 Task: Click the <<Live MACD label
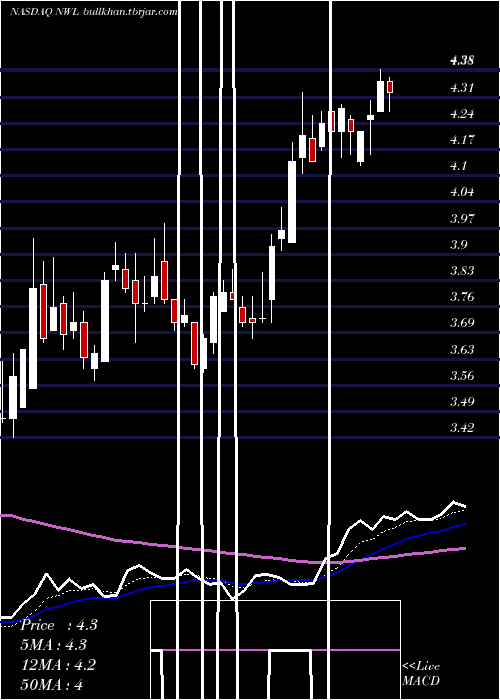click(421, 674)
